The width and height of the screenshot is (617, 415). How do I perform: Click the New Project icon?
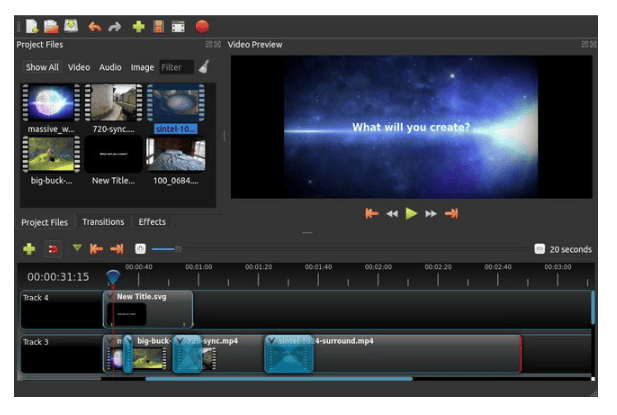[x=31, y=26]
